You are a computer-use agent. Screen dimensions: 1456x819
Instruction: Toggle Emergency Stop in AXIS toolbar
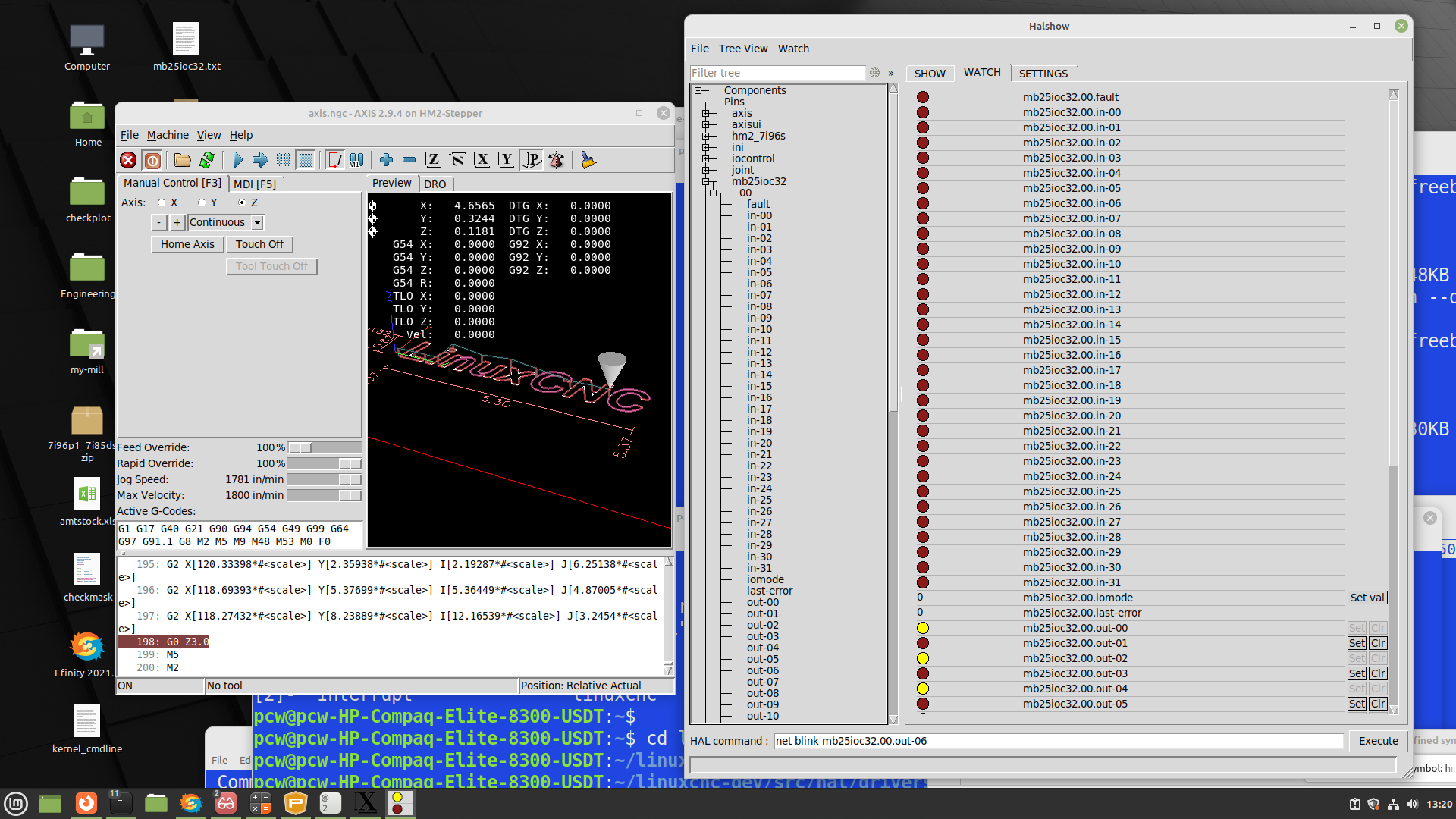pos(128,160)
